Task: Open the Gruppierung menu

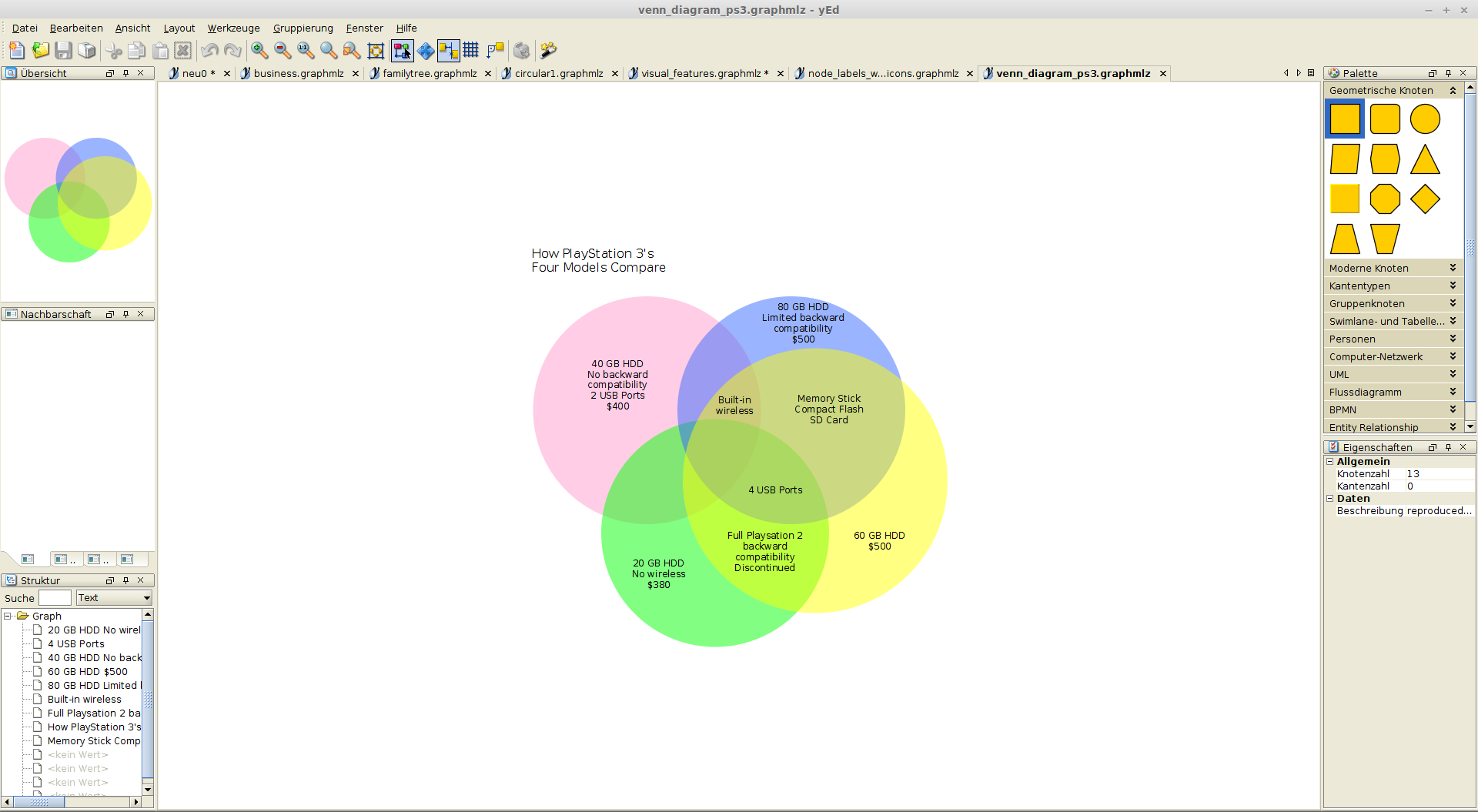Action: click(x=303, y=28)
